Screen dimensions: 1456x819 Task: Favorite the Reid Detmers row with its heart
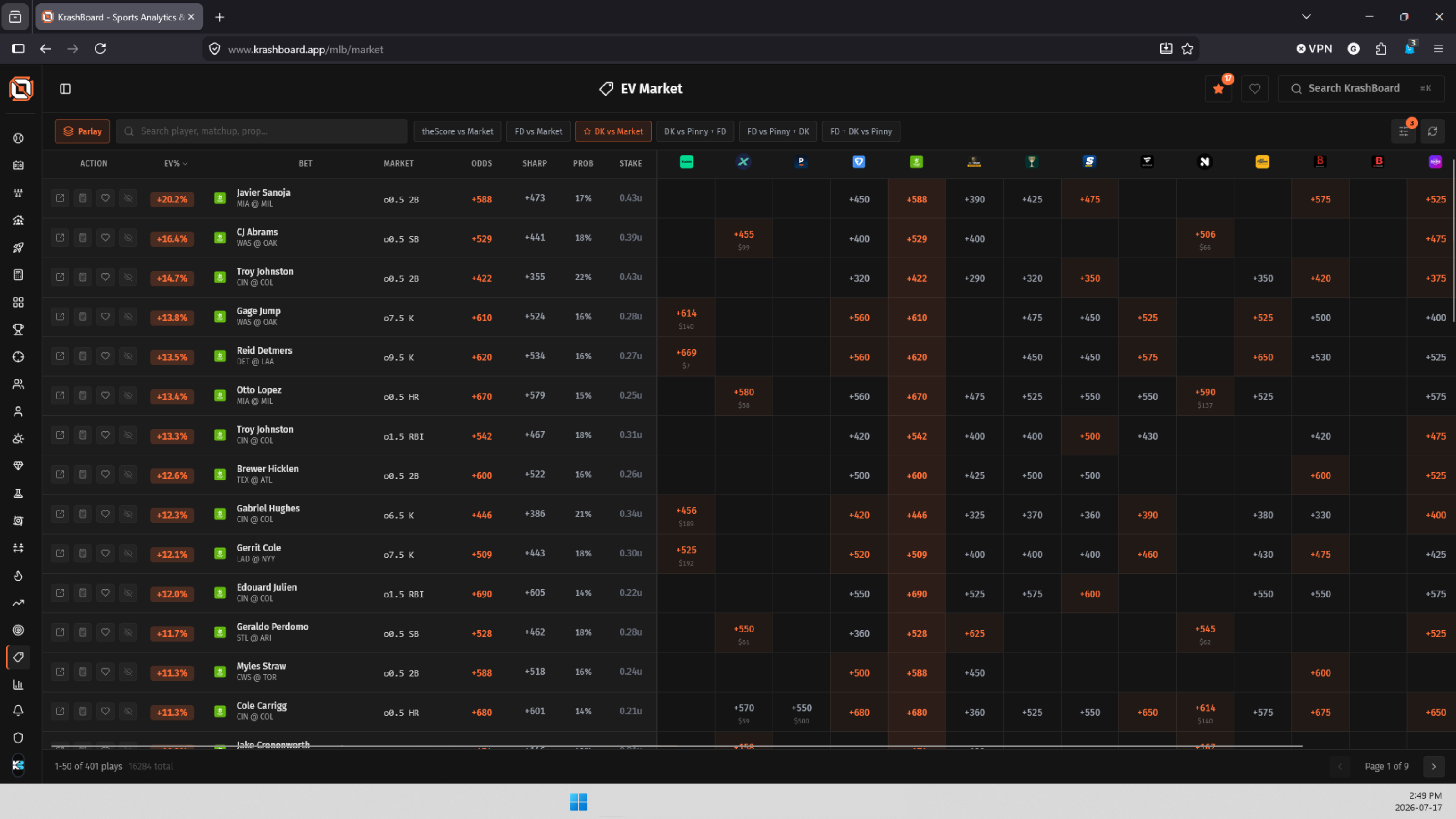click(x=105, y=356)
